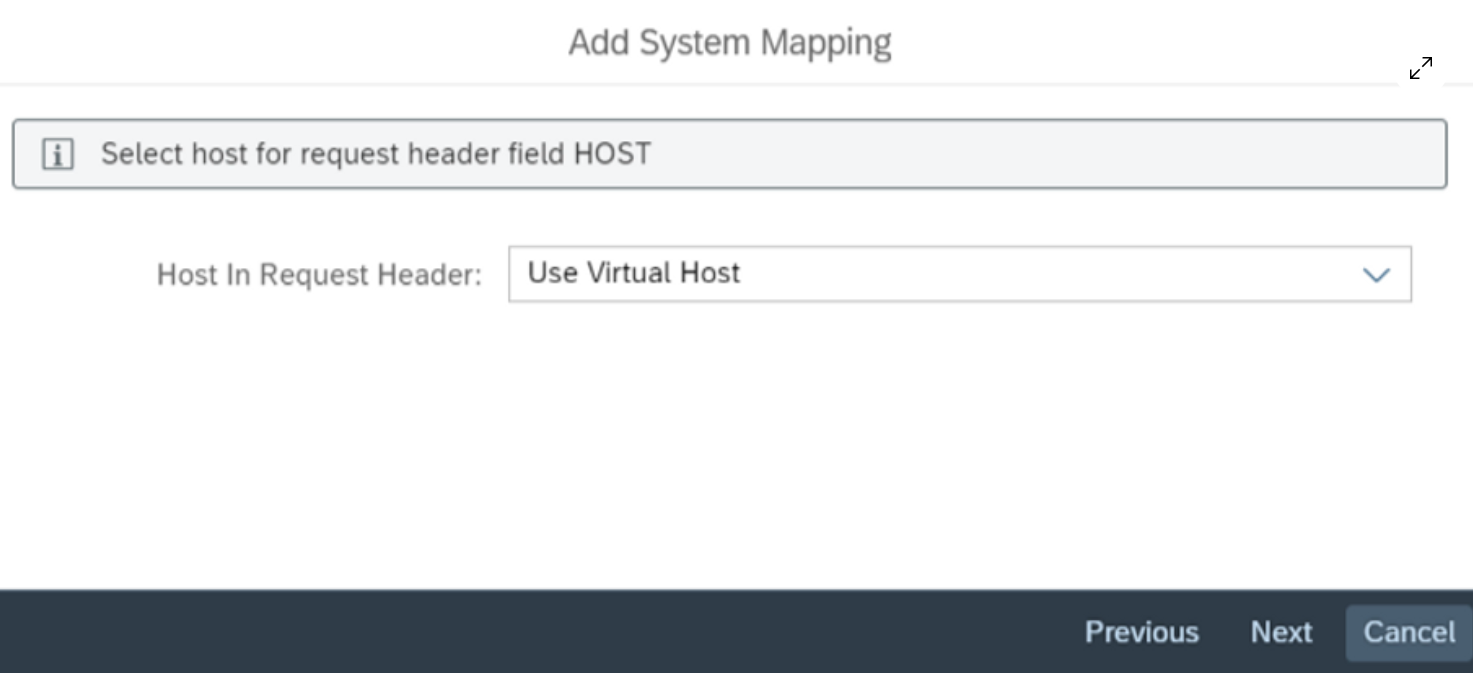Click the Host In Request Header label
Image resolution: width=1478 pixels, height=674 pixels.
(x=319, y=275)
